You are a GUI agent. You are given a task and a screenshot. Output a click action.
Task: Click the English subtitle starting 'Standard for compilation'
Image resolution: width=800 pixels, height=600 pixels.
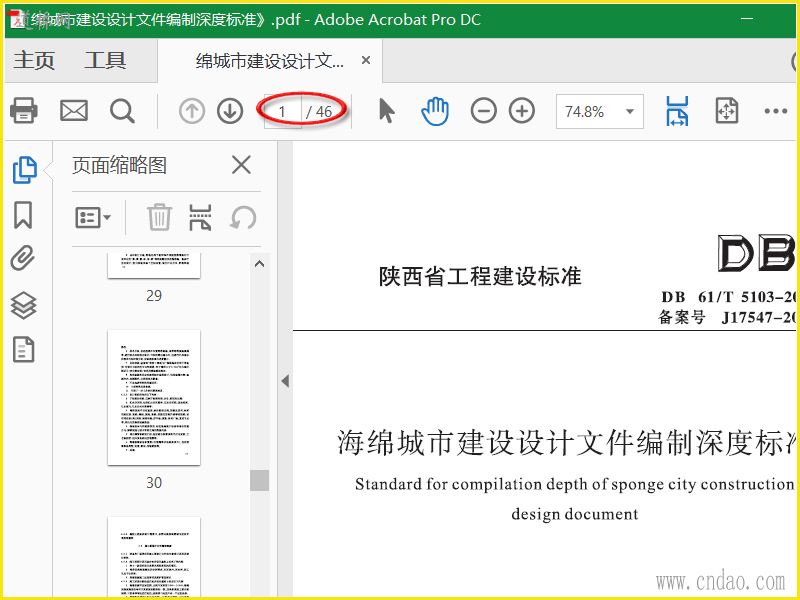[574, 484]
